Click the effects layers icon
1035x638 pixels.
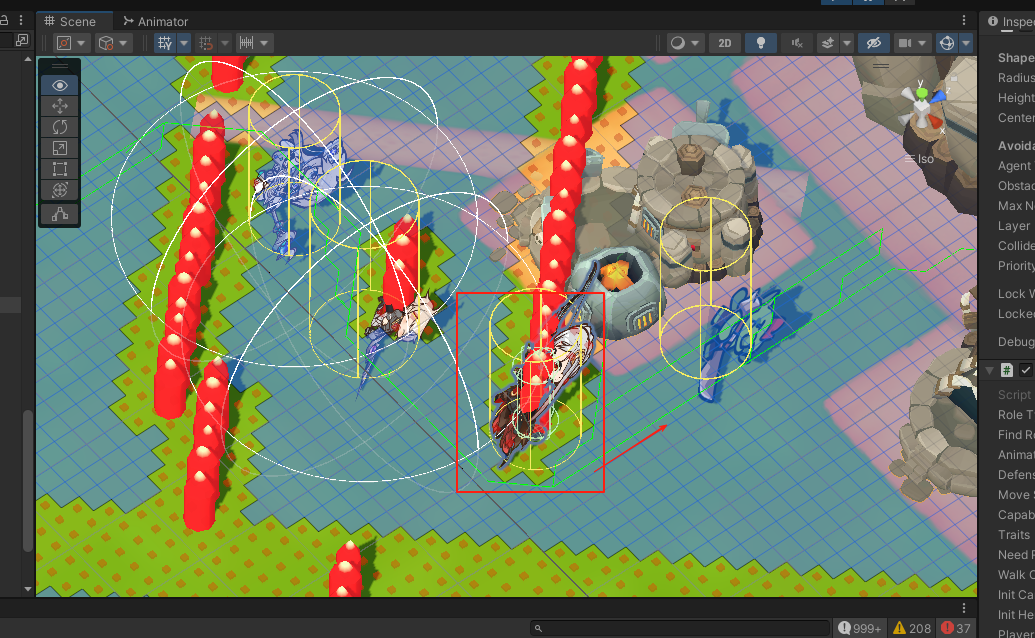click(827, 44)
